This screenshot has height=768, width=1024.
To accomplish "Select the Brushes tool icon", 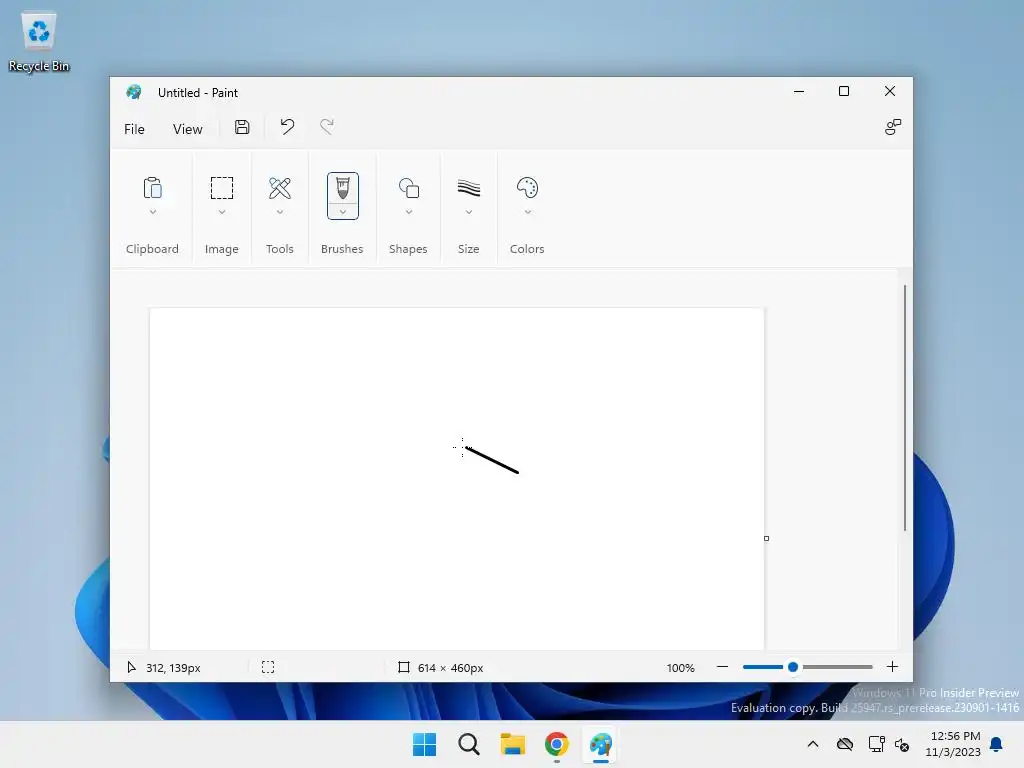I will [342, 189].
